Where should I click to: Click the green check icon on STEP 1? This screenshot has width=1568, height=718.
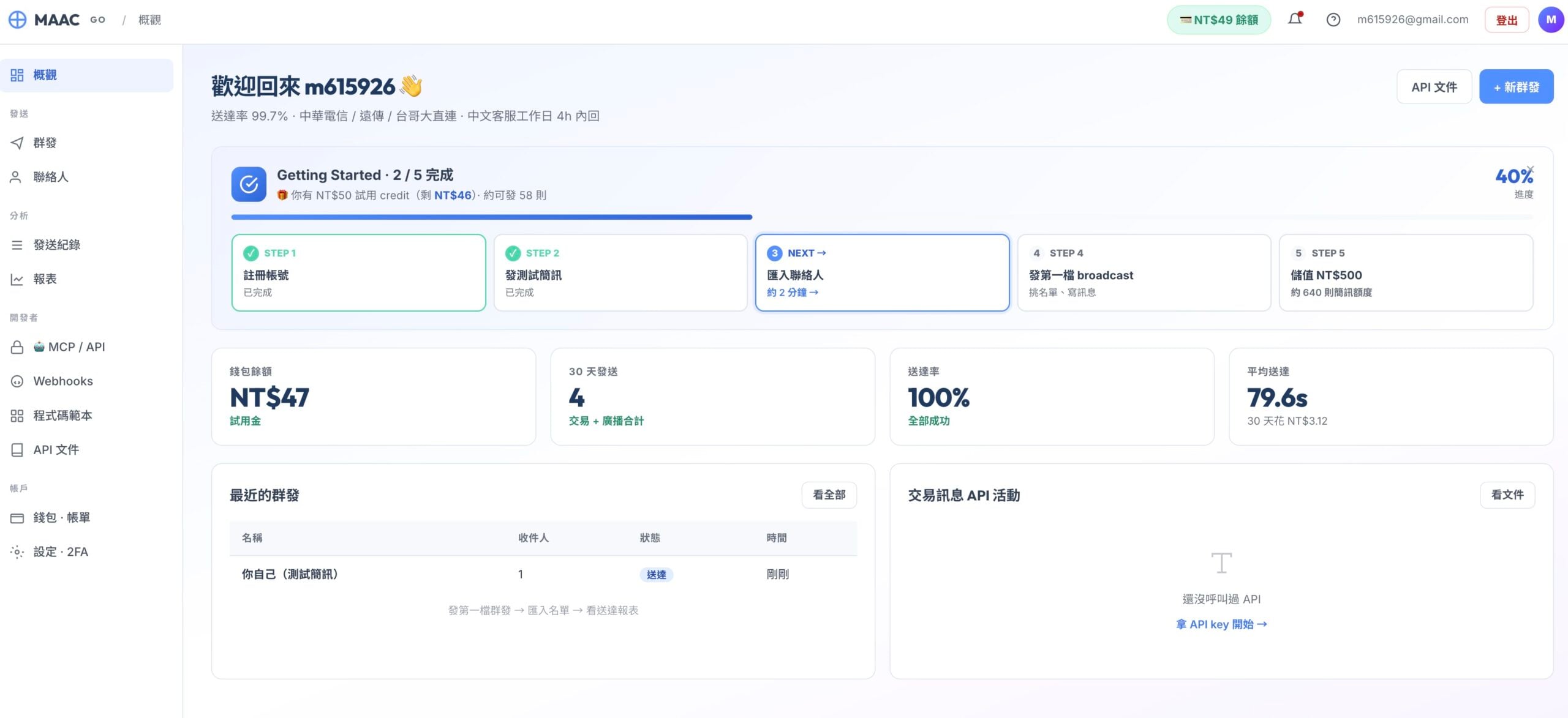(251, 253)
